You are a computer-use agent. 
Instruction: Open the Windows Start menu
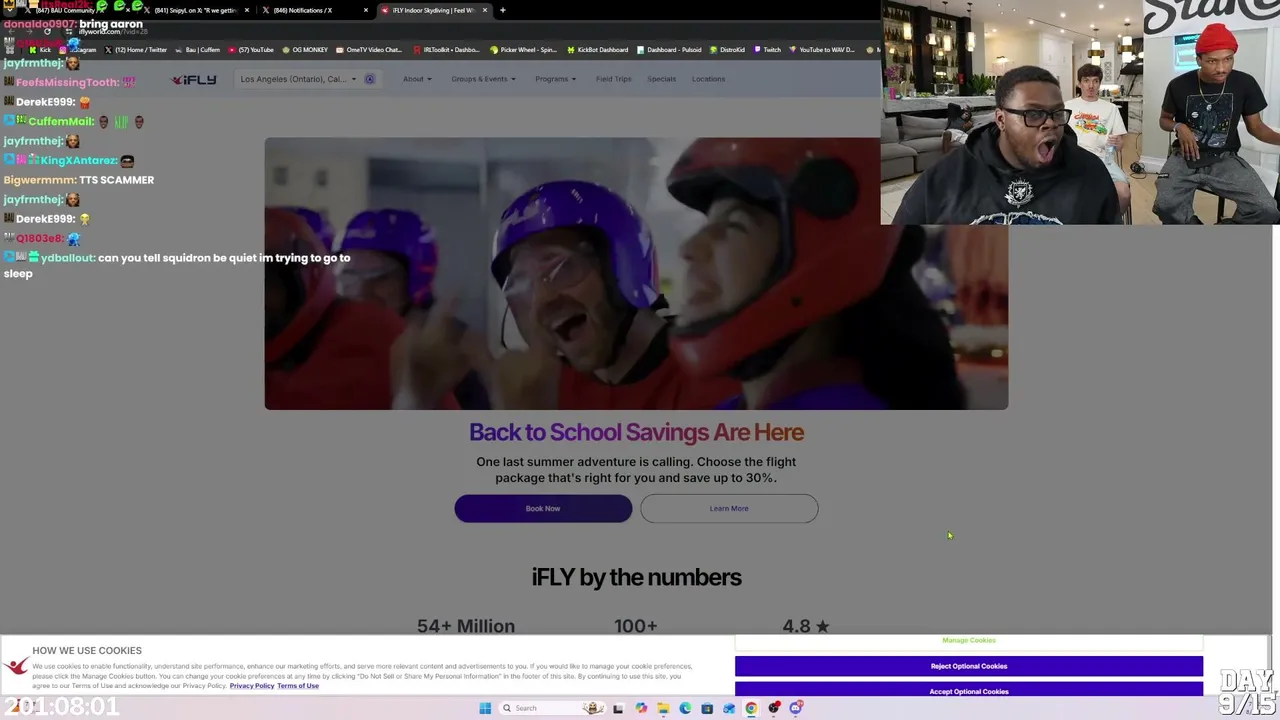click(x=485, y=708)
